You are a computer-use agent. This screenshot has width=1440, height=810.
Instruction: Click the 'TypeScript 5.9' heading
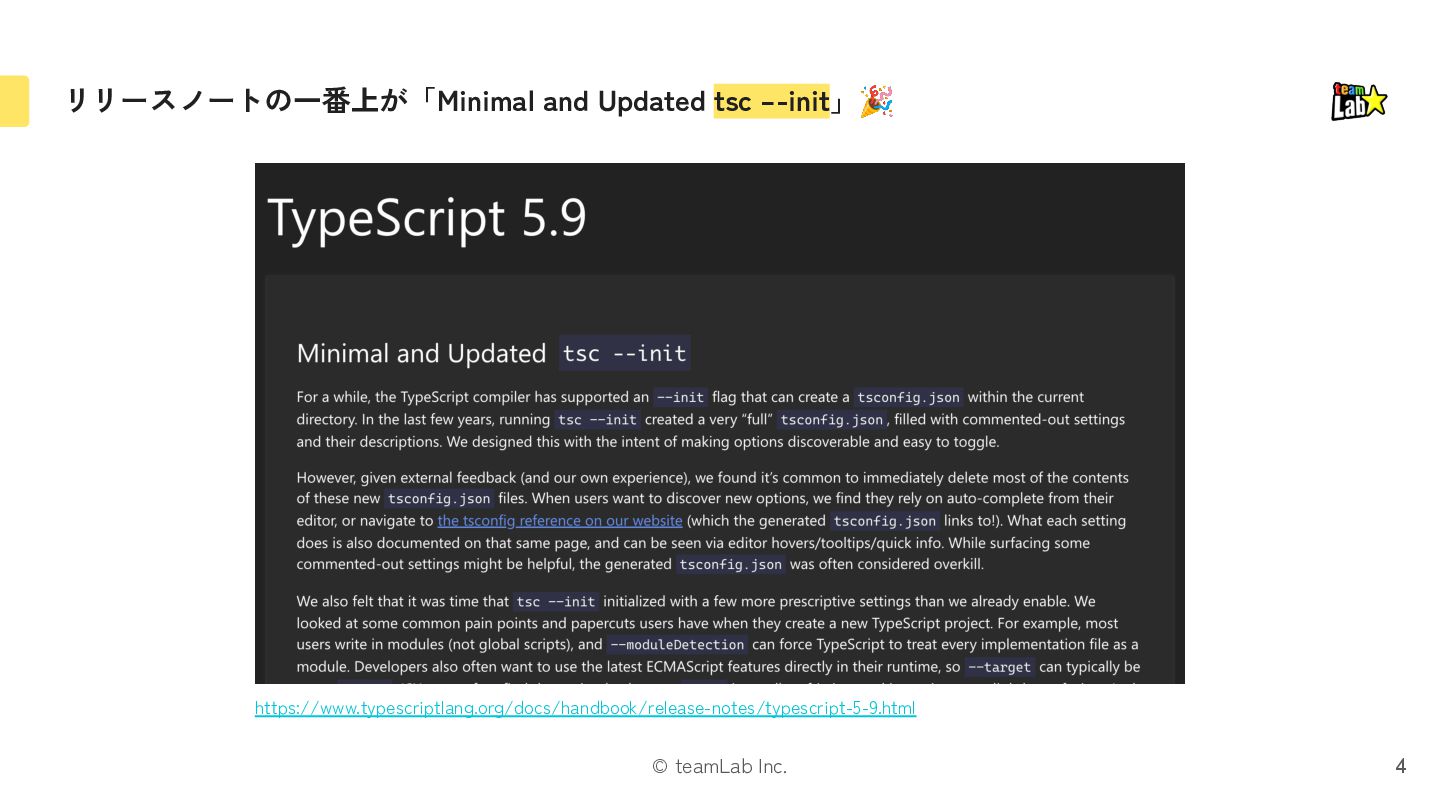tap(427, 217)
